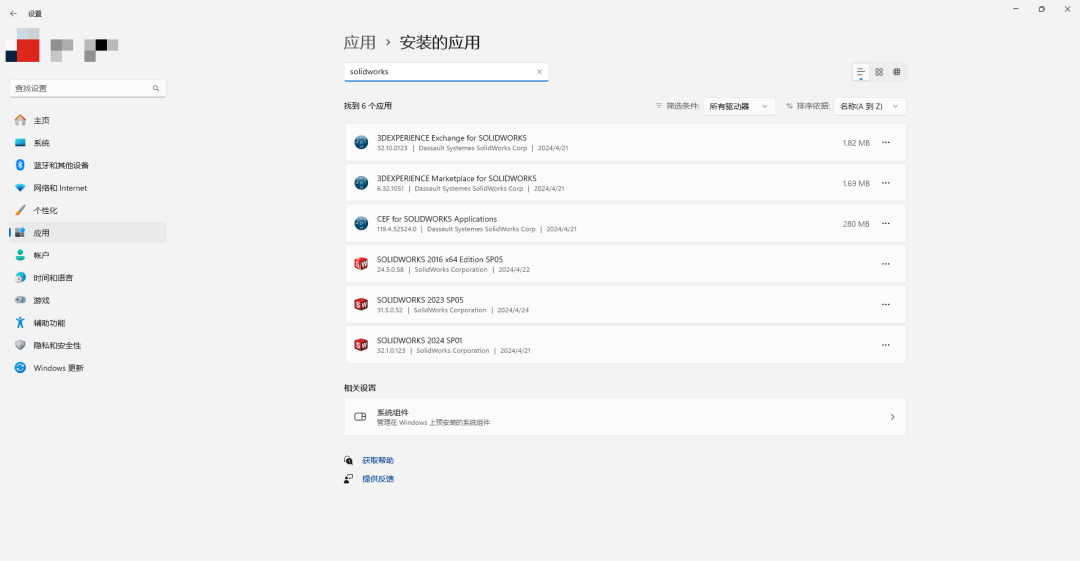Open System components (系统组件) settings
This screenshot has height=561, width=1080.
coord(625,417)
